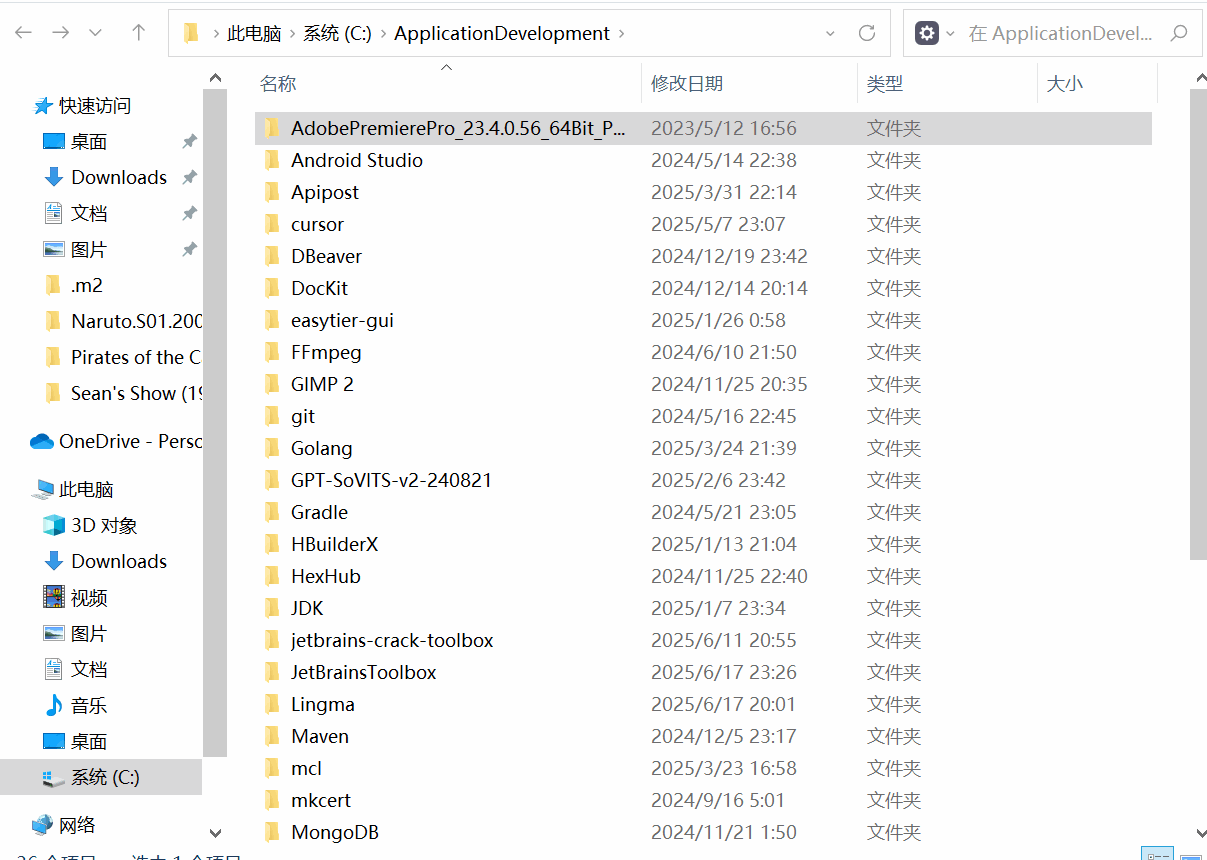Open pinned 图片 under quick access
The width and height of the screenshot is (1207, 860).
pos(89,249)
